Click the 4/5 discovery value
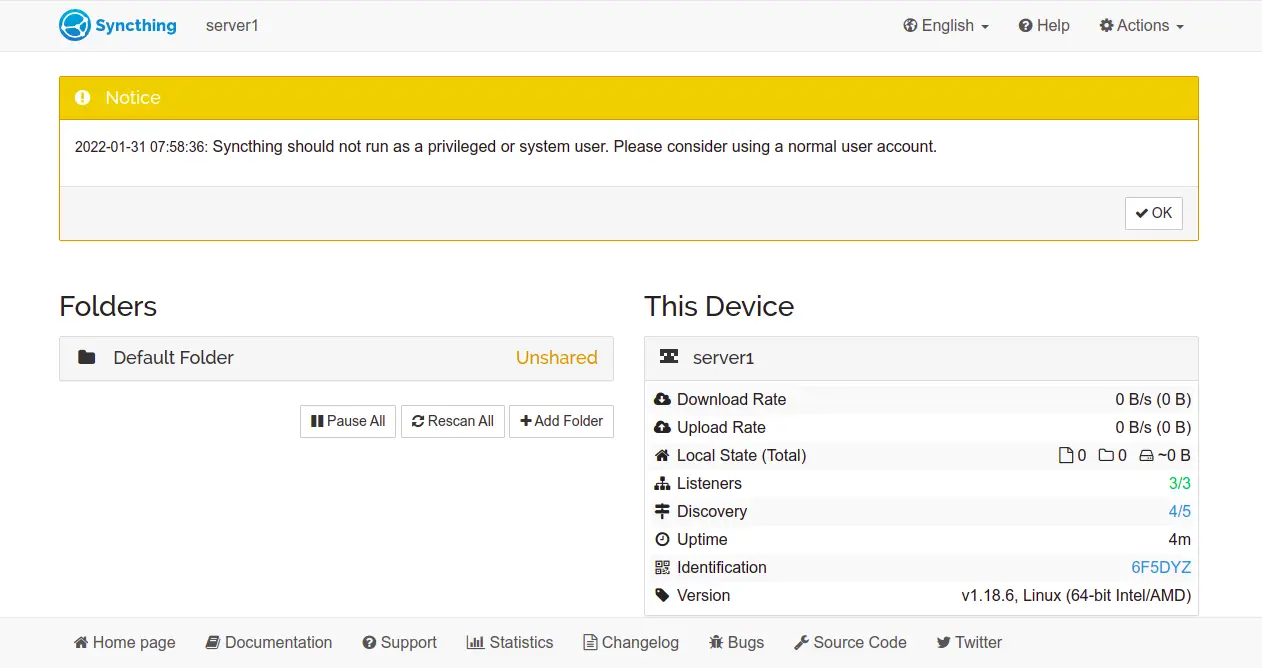Screen dimensions: 1262x668 click(x=1180, y=511)
